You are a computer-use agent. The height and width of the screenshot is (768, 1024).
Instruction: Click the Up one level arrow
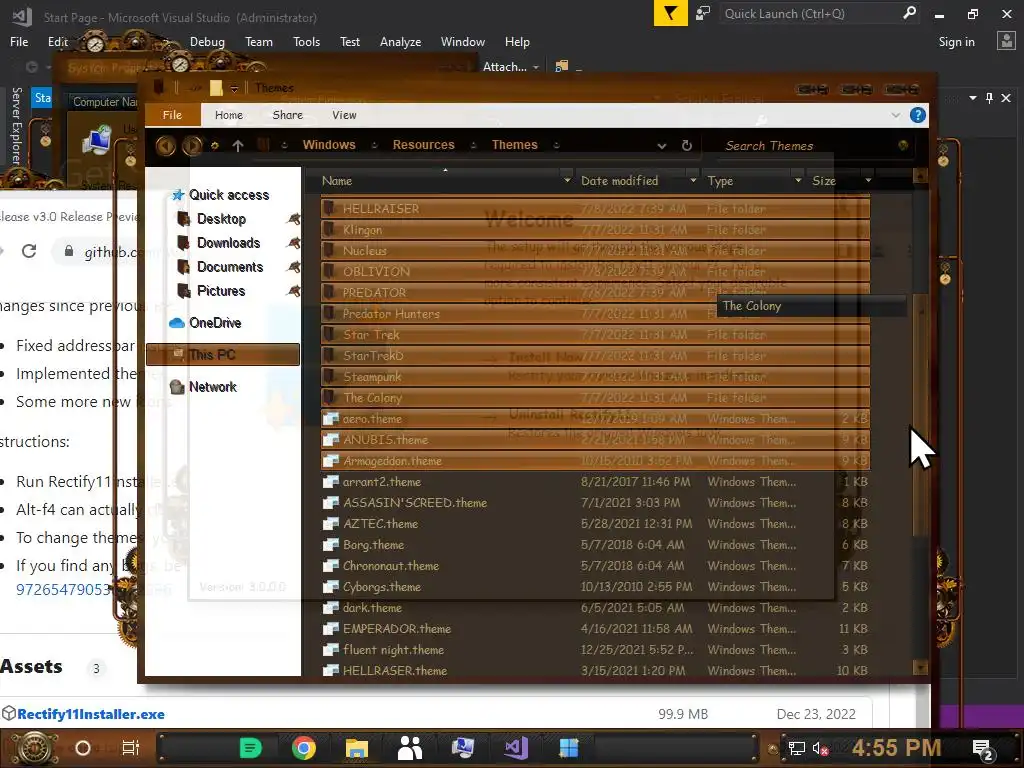pyautogui.click(x=238, y=146)
